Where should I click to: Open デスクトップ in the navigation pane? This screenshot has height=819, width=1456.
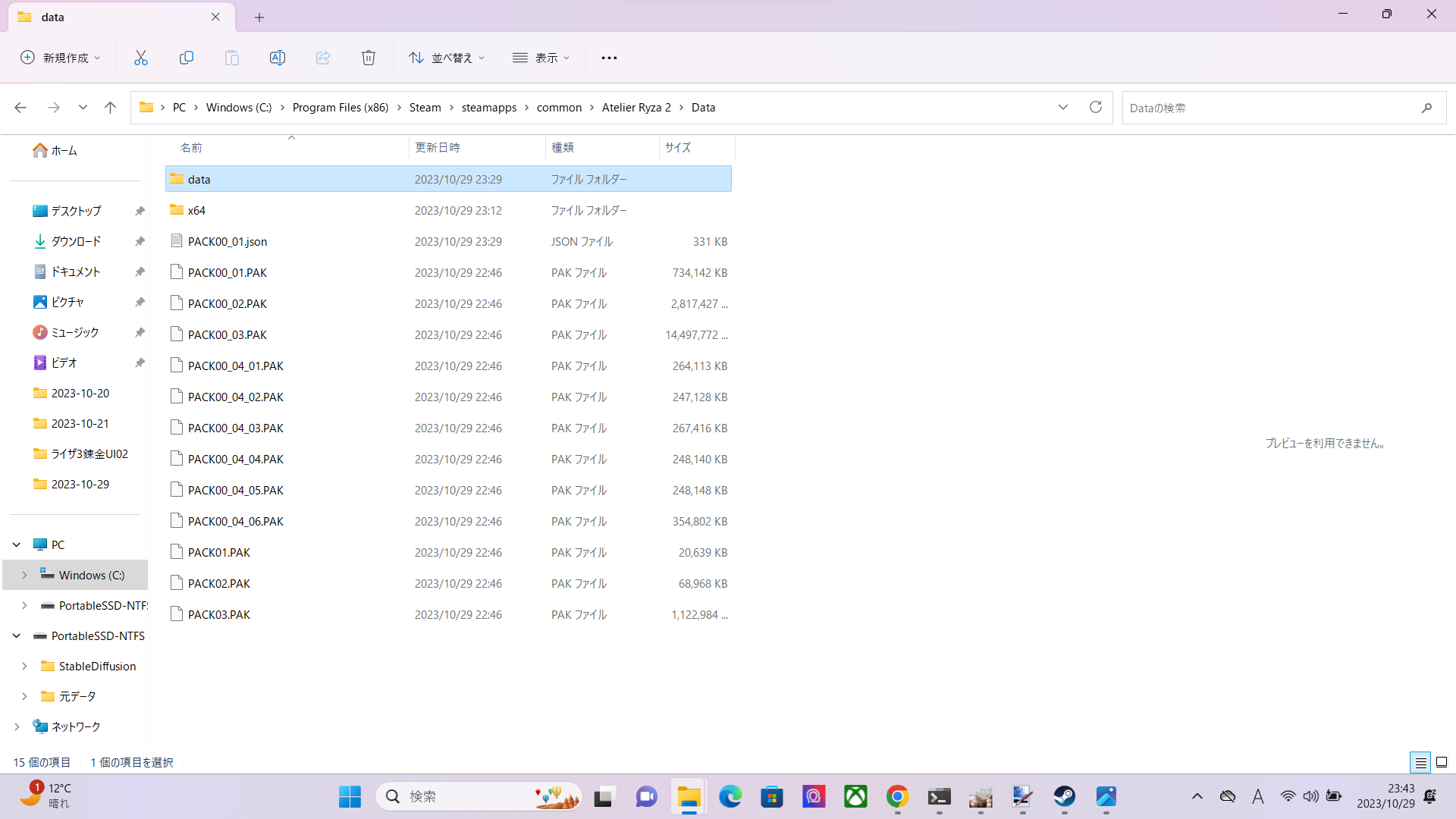pyautogui.click(x=76, y=211)
